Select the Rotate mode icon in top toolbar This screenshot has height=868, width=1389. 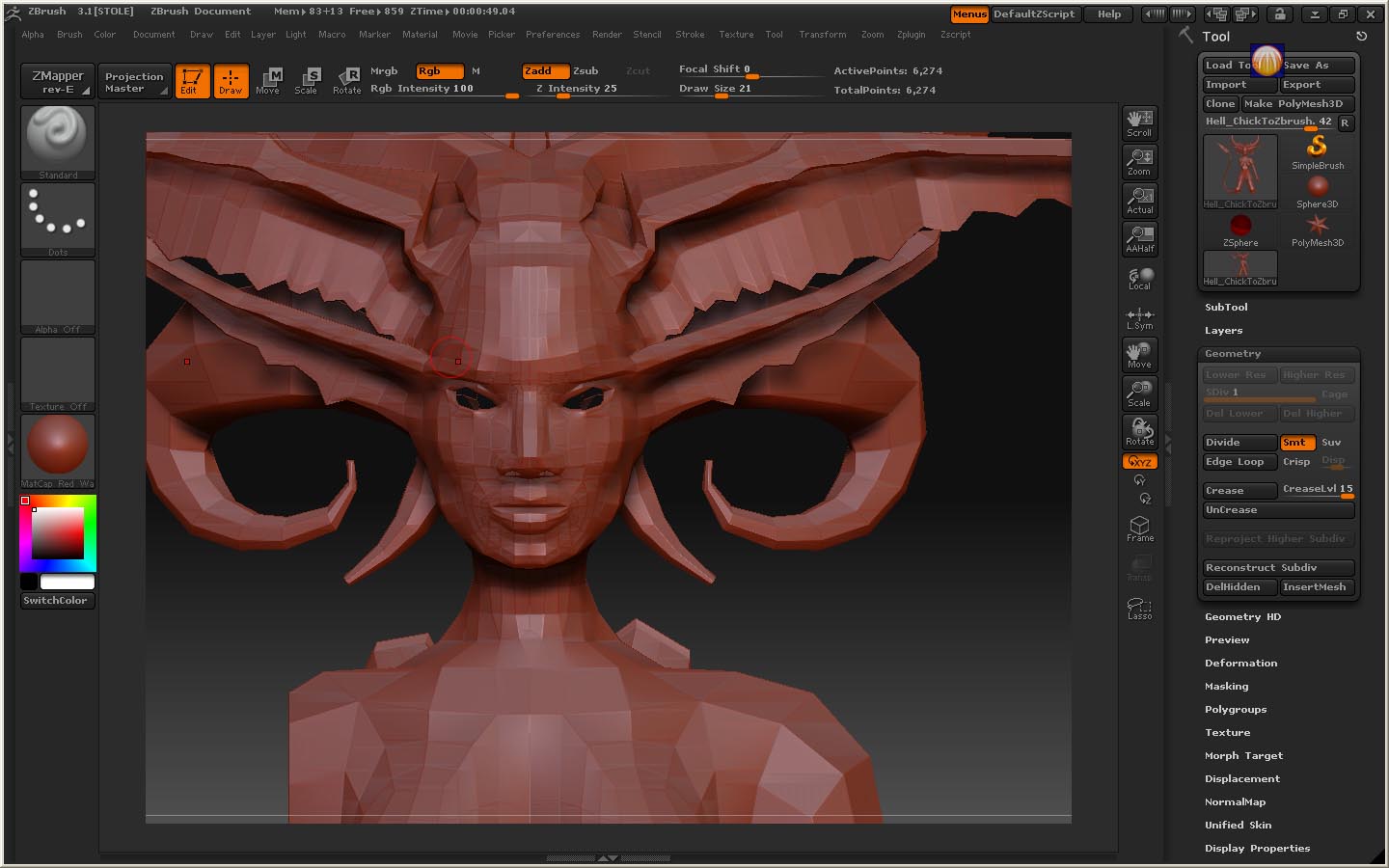346,81
